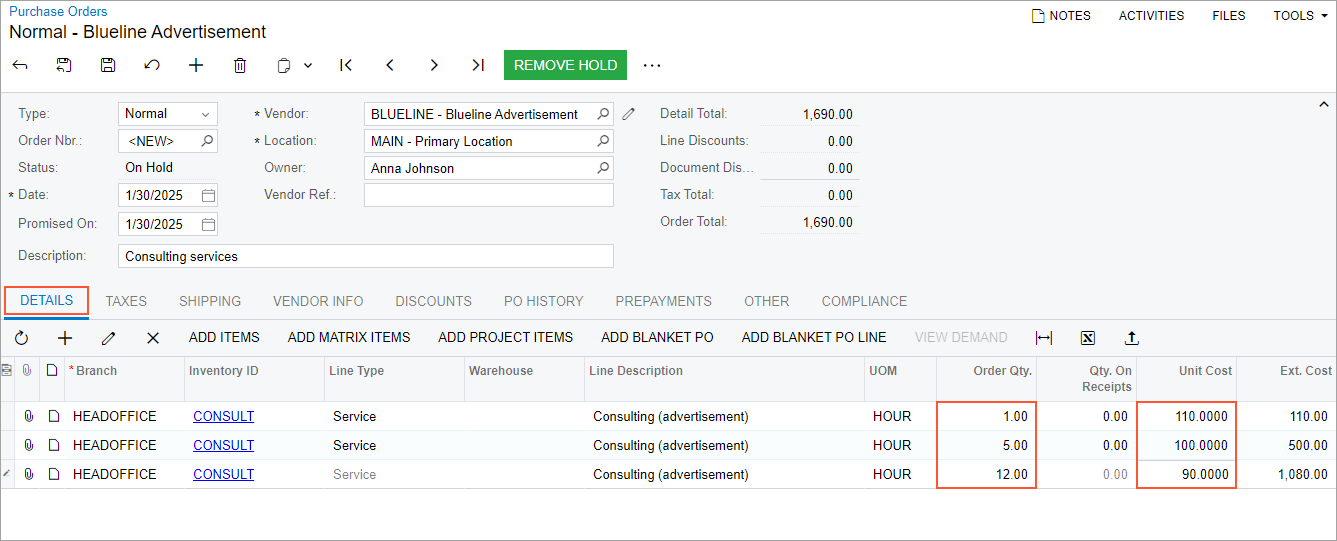Delete the purchase order via trash icon

(240, 65)
